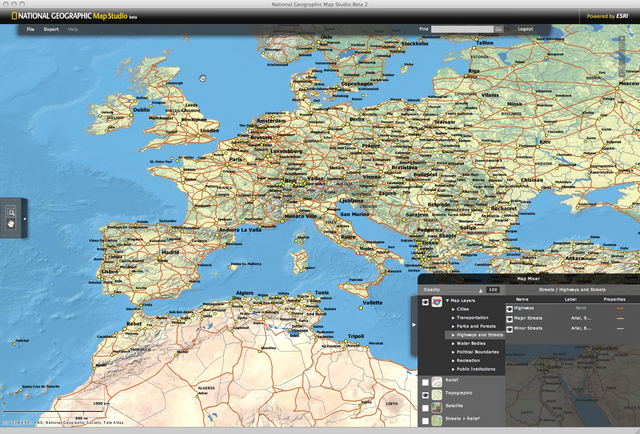Screen dimensions: 640x434
Task: Click the Satellite basemap label
Action: tap(454, 406)
